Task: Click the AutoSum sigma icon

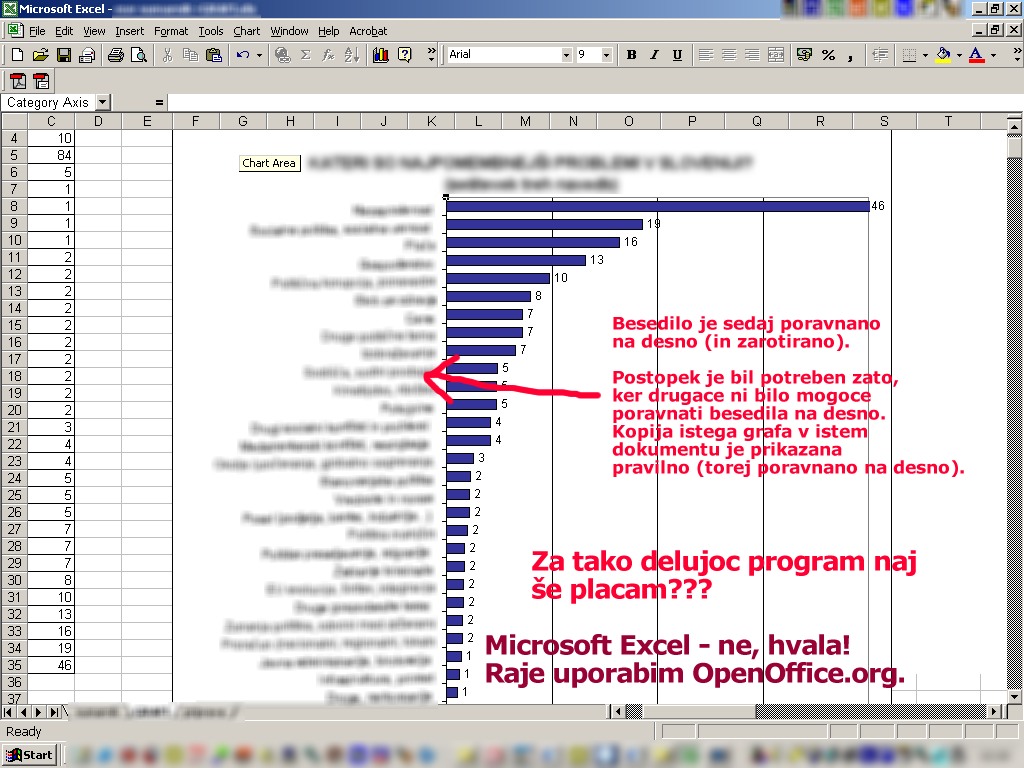Action: pos(305,55)
